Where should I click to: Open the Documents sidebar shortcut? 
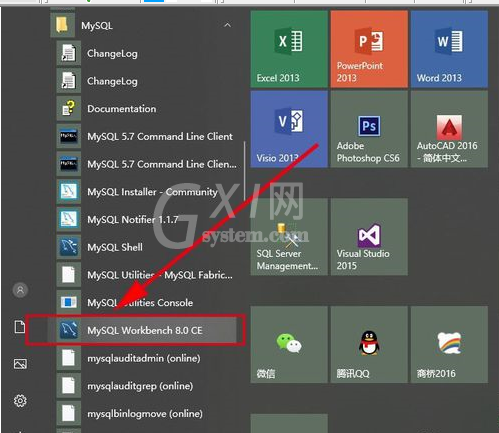click(20, 327)
